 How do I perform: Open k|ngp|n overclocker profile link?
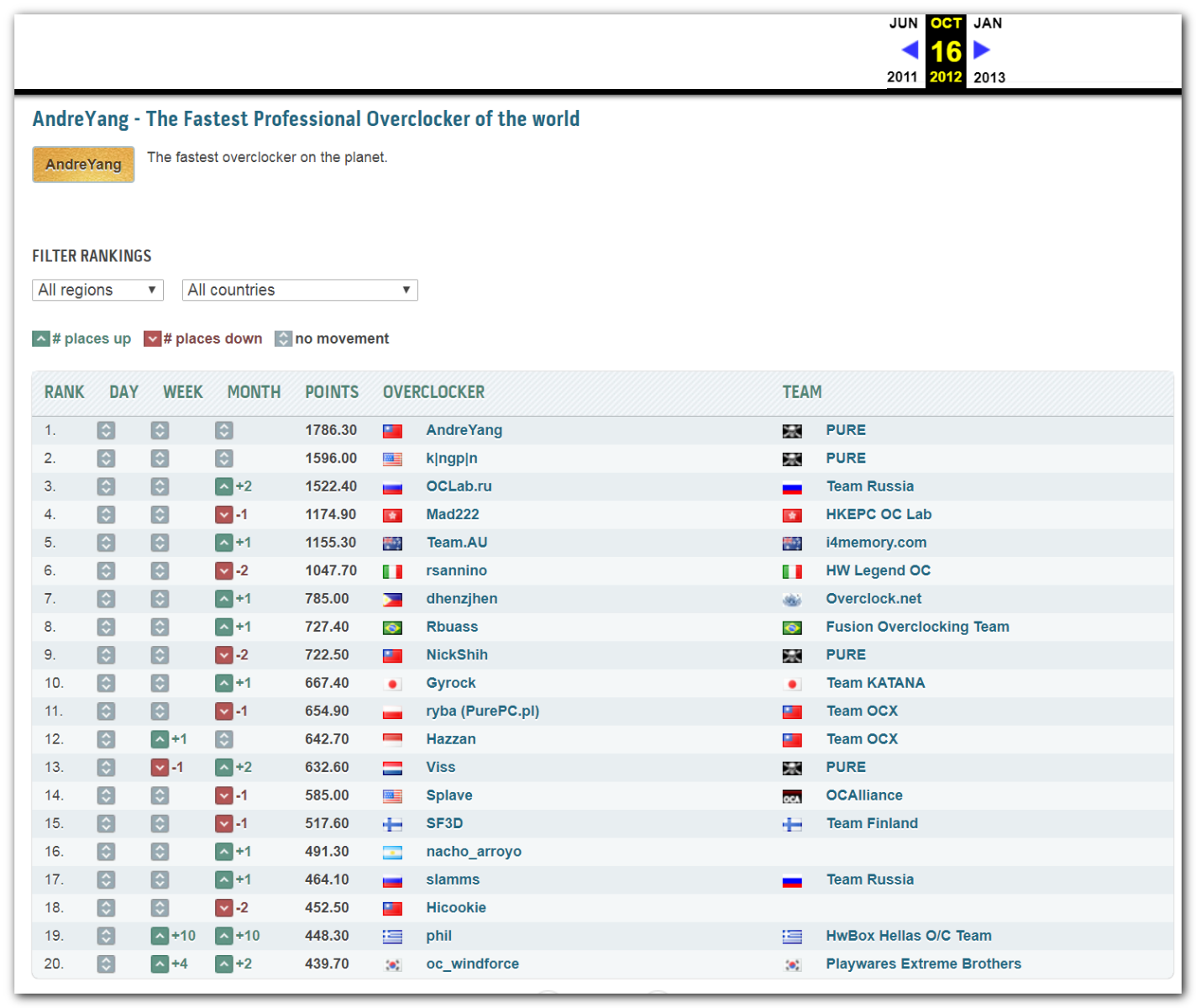(452, 459)
